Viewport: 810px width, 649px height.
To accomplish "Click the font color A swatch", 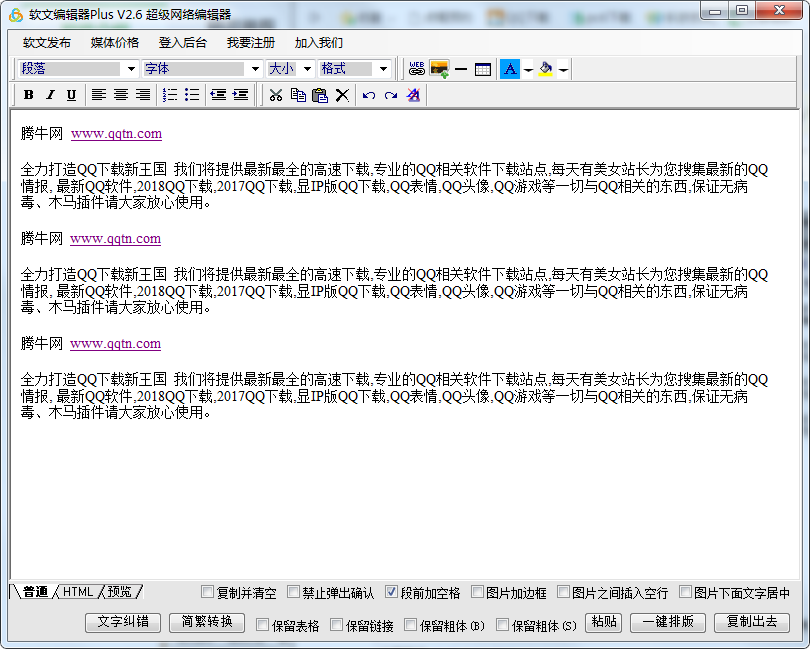I will (510, 69).
